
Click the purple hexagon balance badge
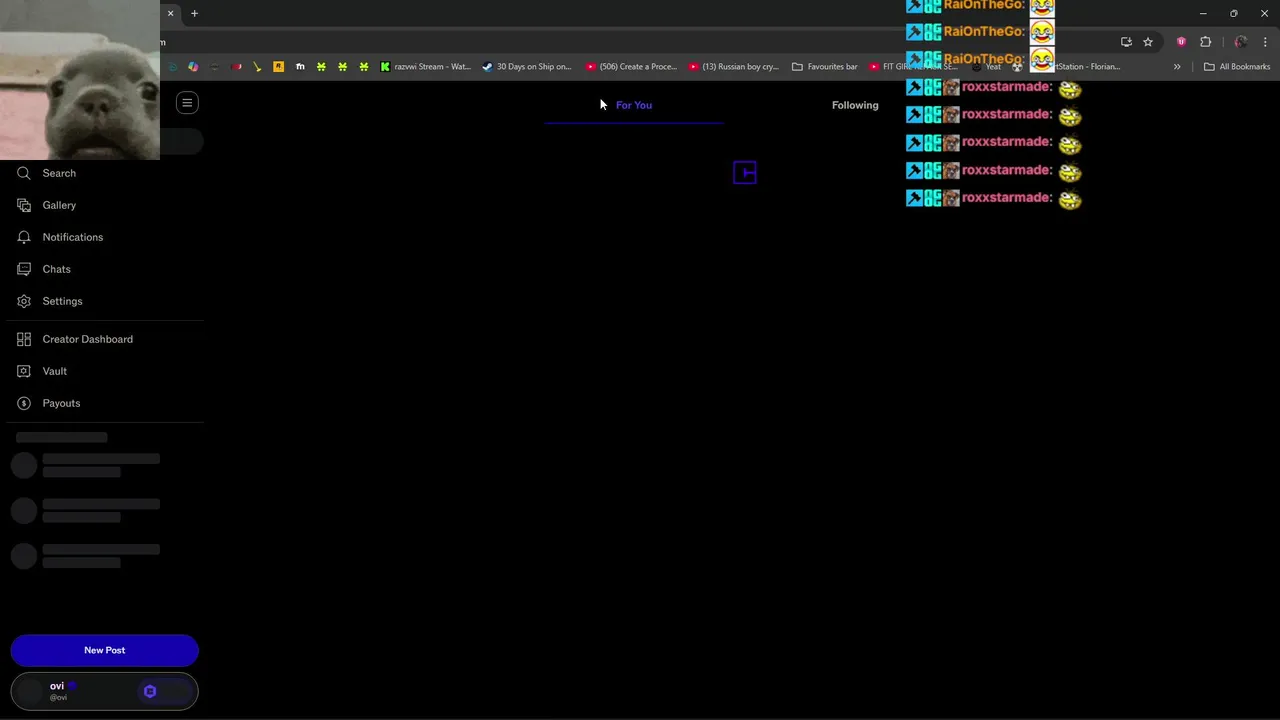click(150, 691)
